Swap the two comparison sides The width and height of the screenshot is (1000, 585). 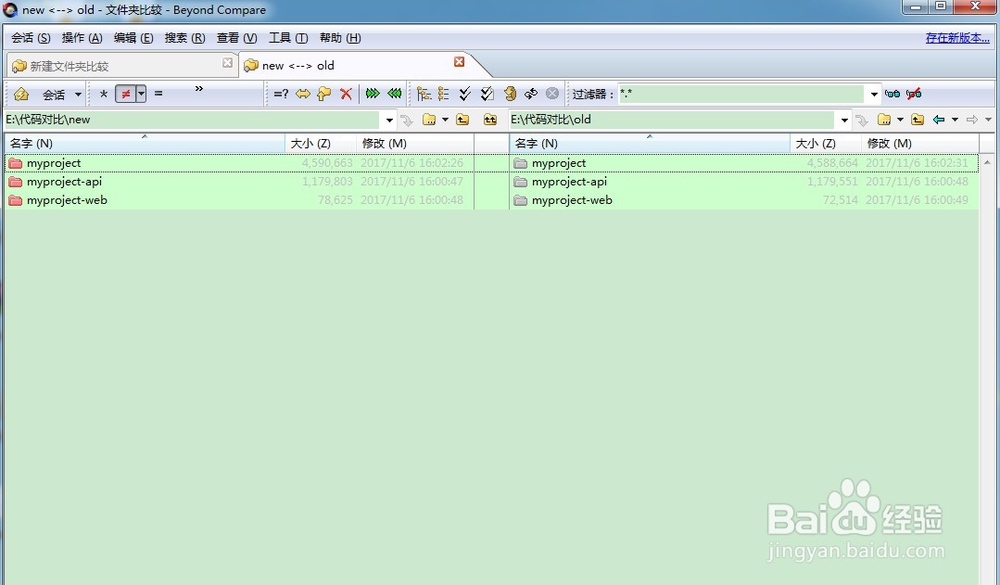click(x=304, y=94)
